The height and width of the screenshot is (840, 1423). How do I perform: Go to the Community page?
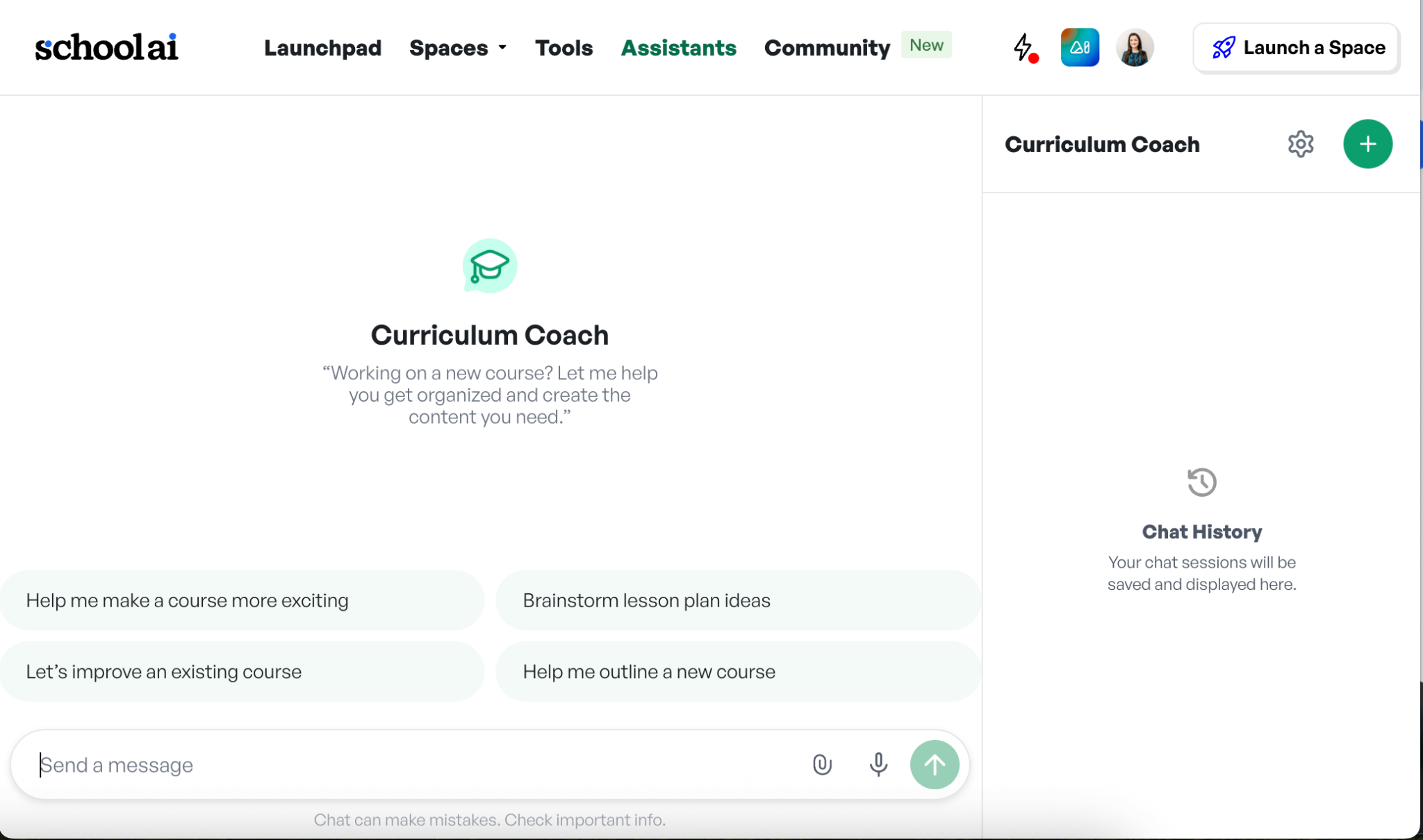(x=826, y=48)
